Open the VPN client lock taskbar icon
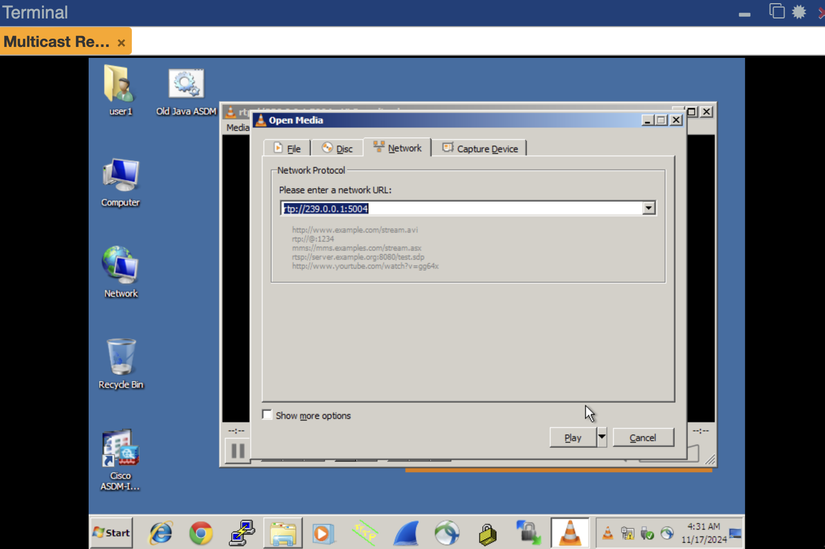The height and width of the screenshot is (549, 825). (528, 533)
